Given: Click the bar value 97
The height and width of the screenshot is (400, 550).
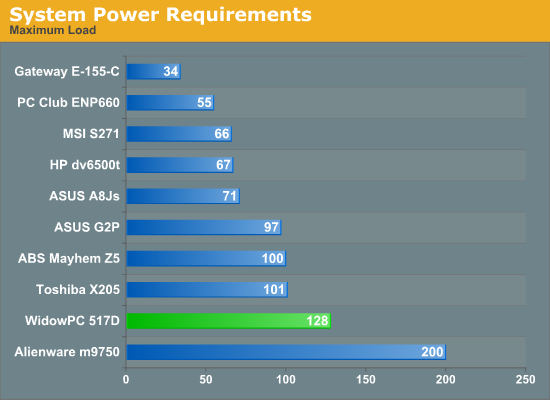Looking at the screenshot, I should tap(271, 227).
